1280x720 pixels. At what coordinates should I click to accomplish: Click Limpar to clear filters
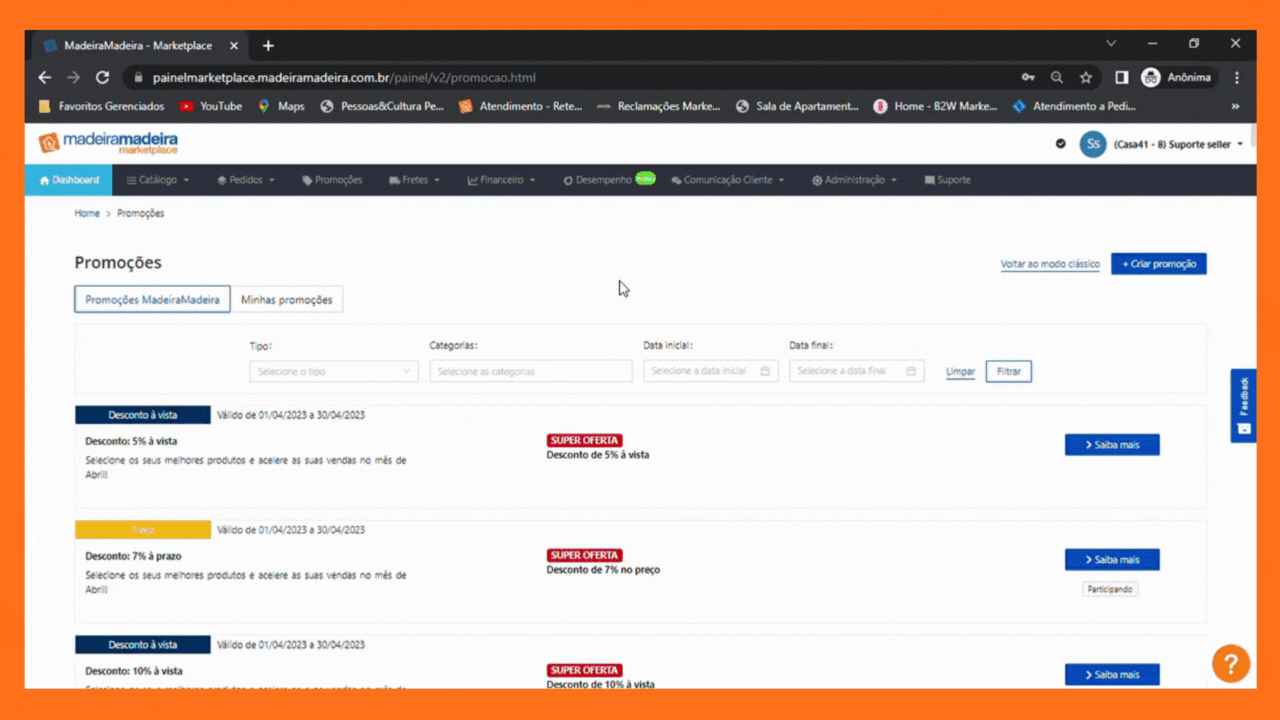960,371
